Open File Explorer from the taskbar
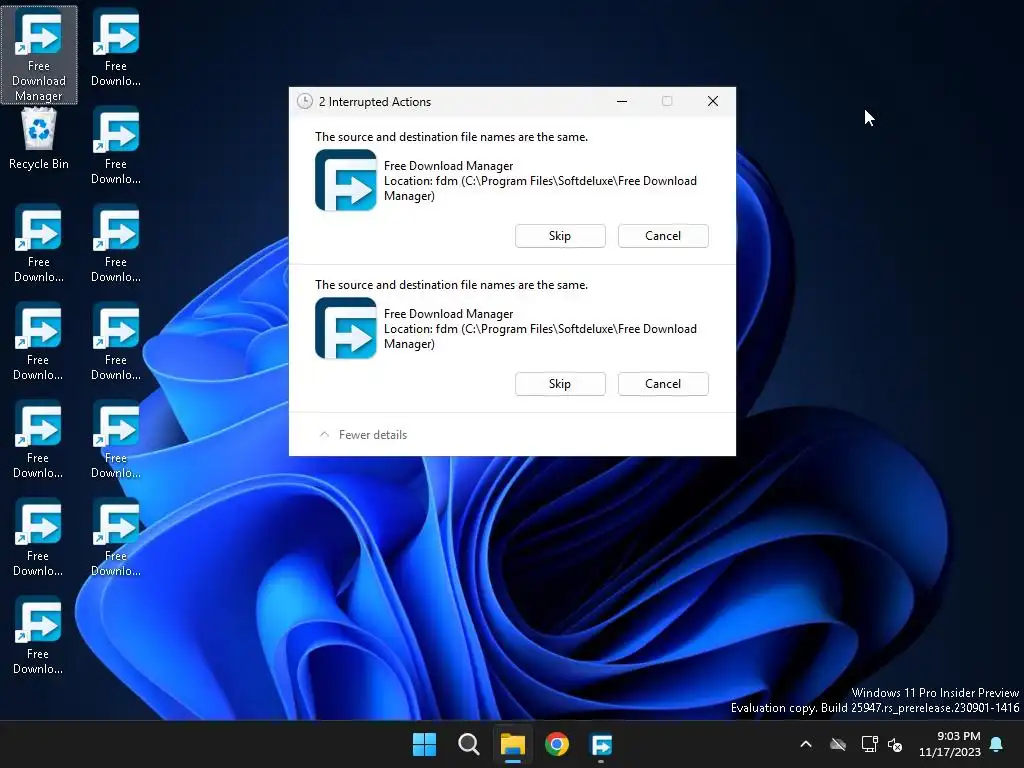1024x768 pixels. point(513,744)
